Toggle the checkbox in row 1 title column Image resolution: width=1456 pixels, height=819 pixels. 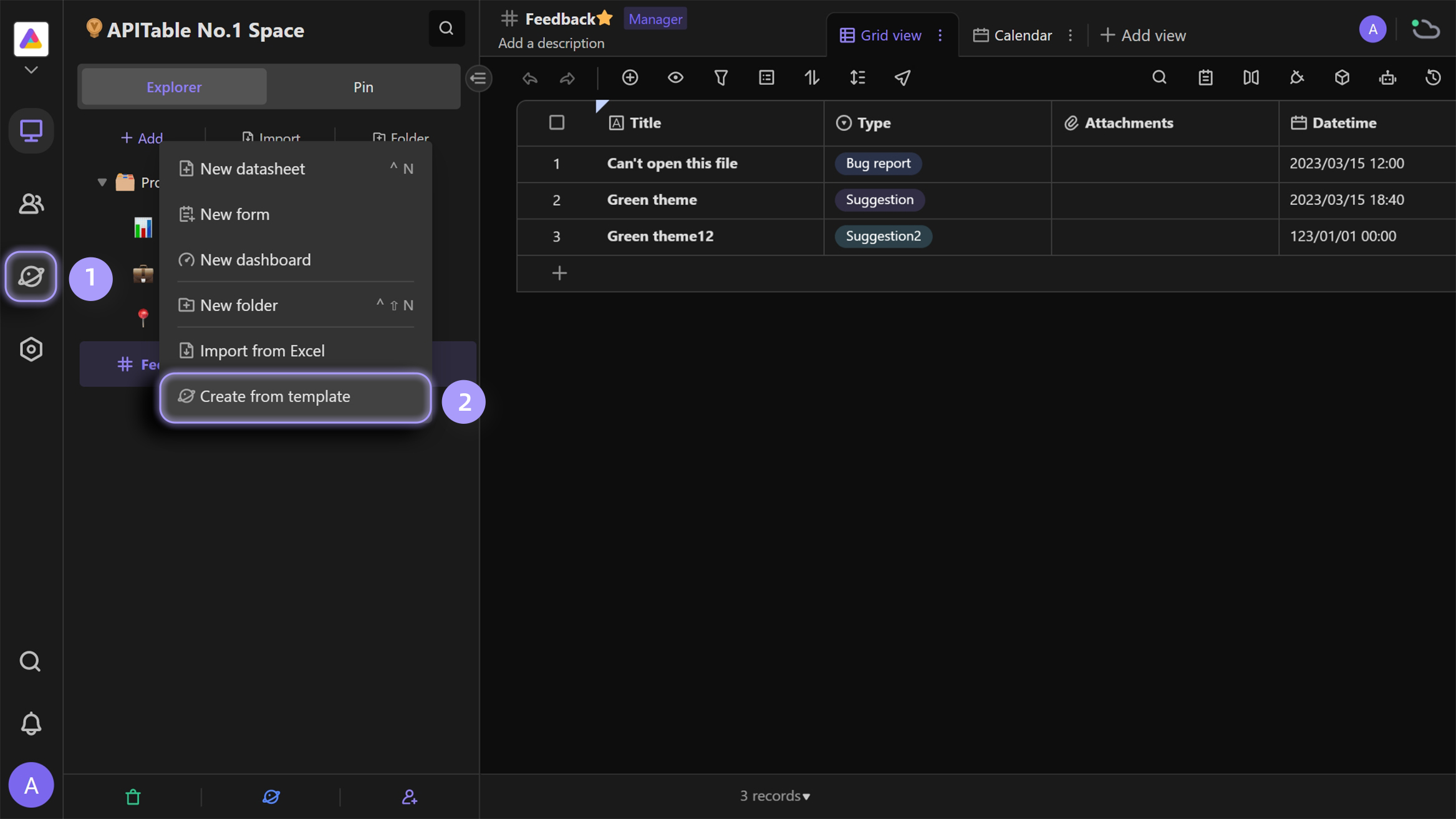click(557, 163)
